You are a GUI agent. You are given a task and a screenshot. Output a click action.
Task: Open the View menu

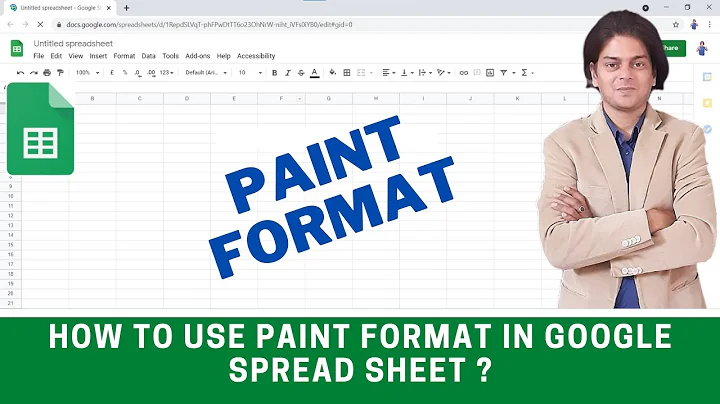point(76,56)
